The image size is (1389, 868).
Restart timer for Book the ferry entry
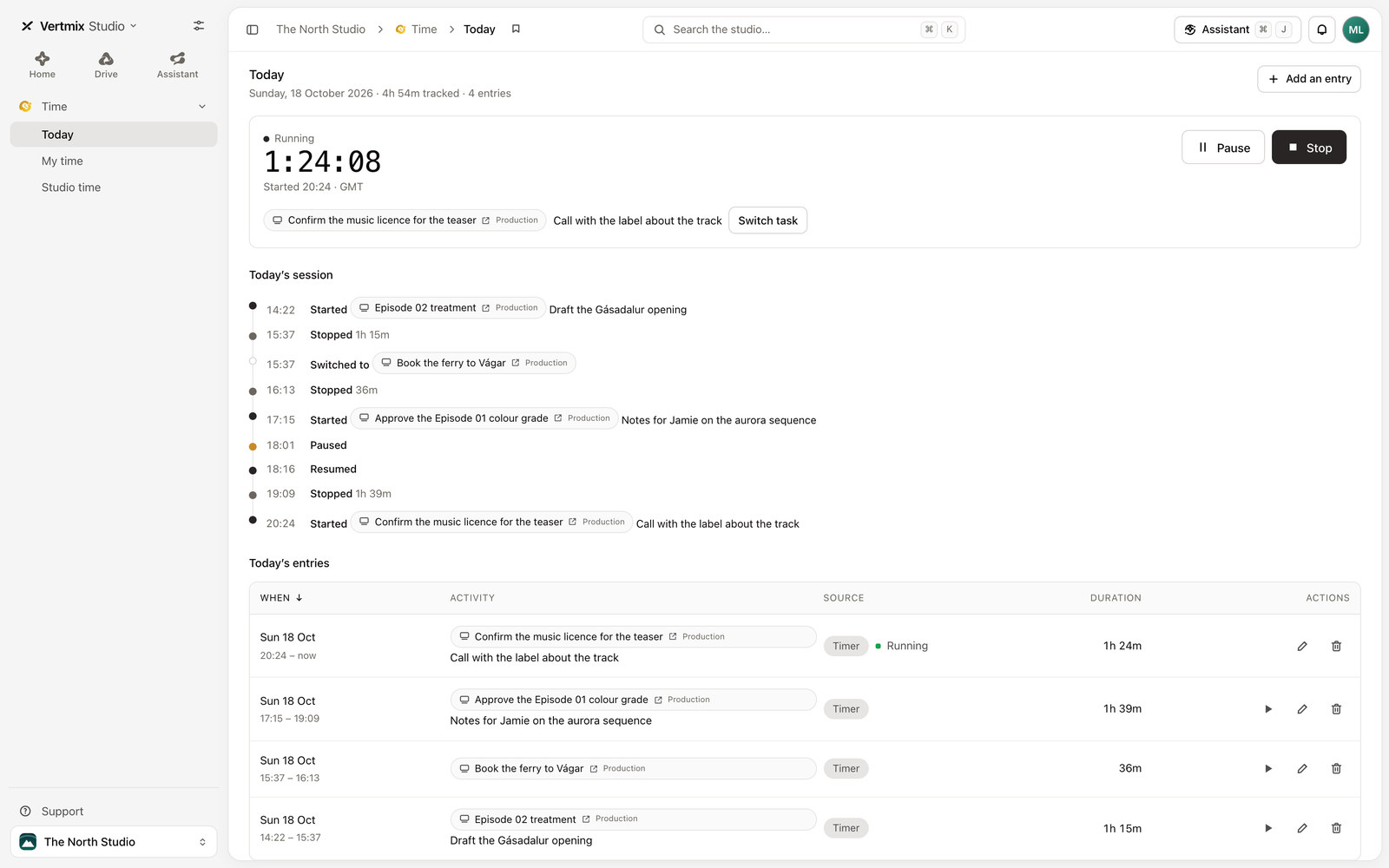1268,768
